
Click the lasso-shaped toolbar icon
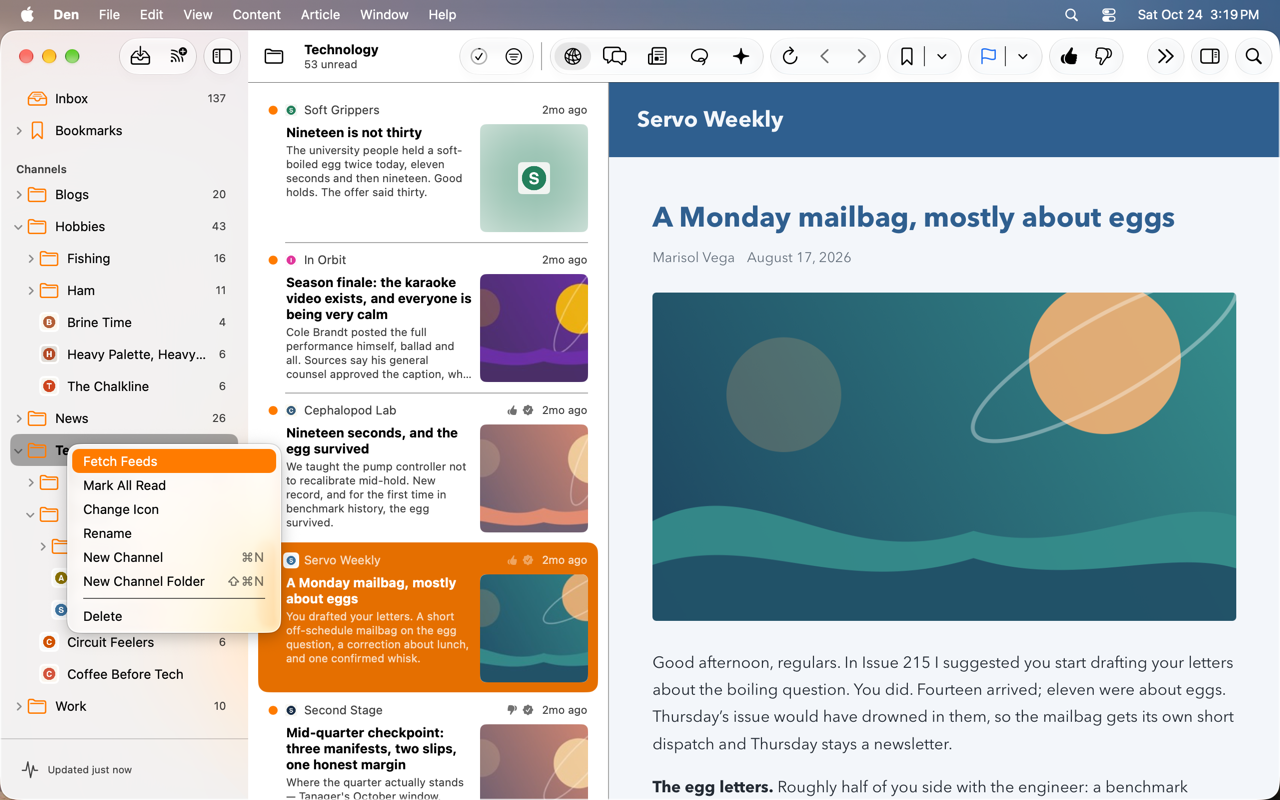pyautogui.click(x=699, y=57)
